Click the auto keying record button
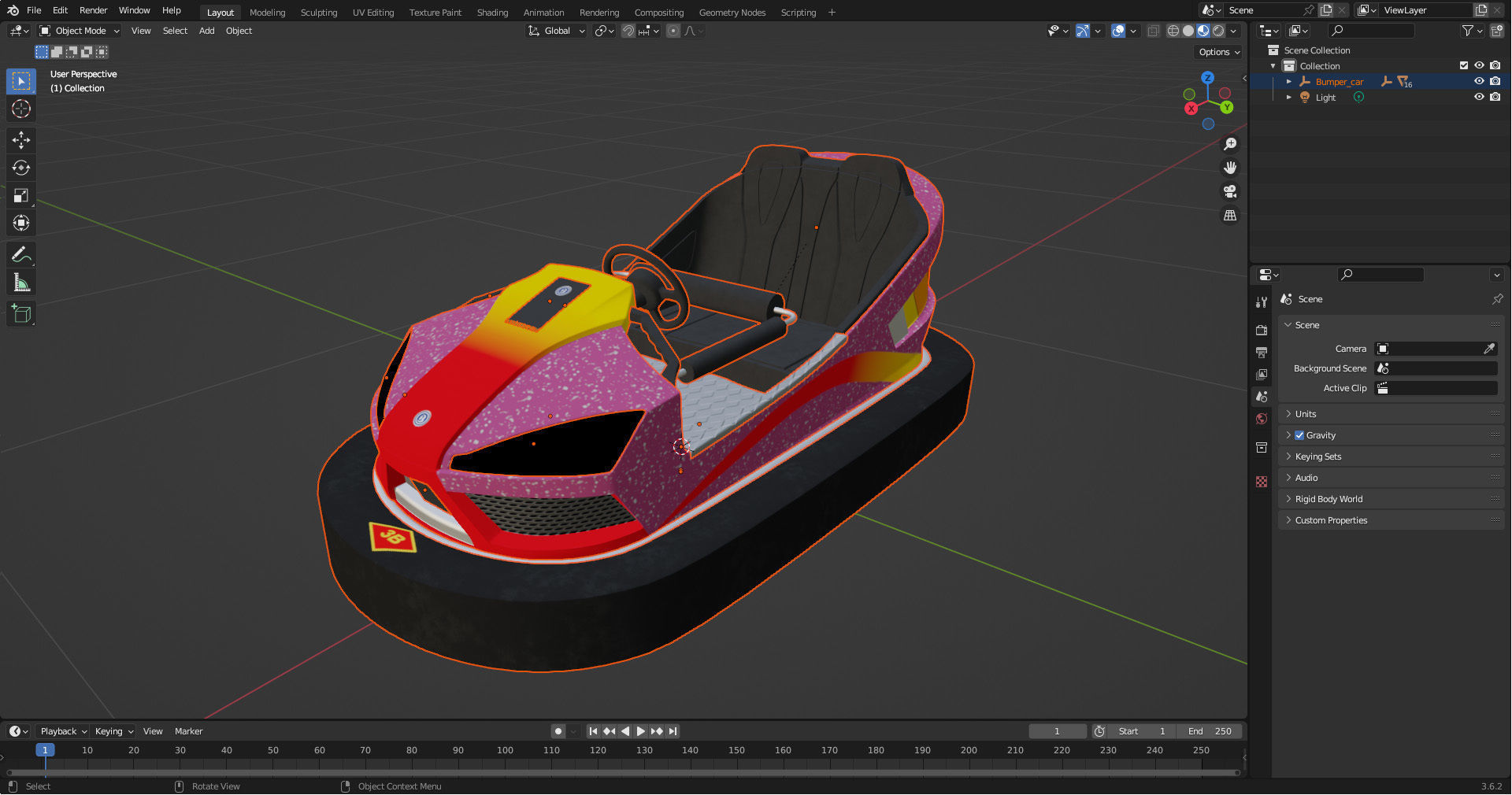The height and width of the screenshot is (795, 1512). pos(558,731)
